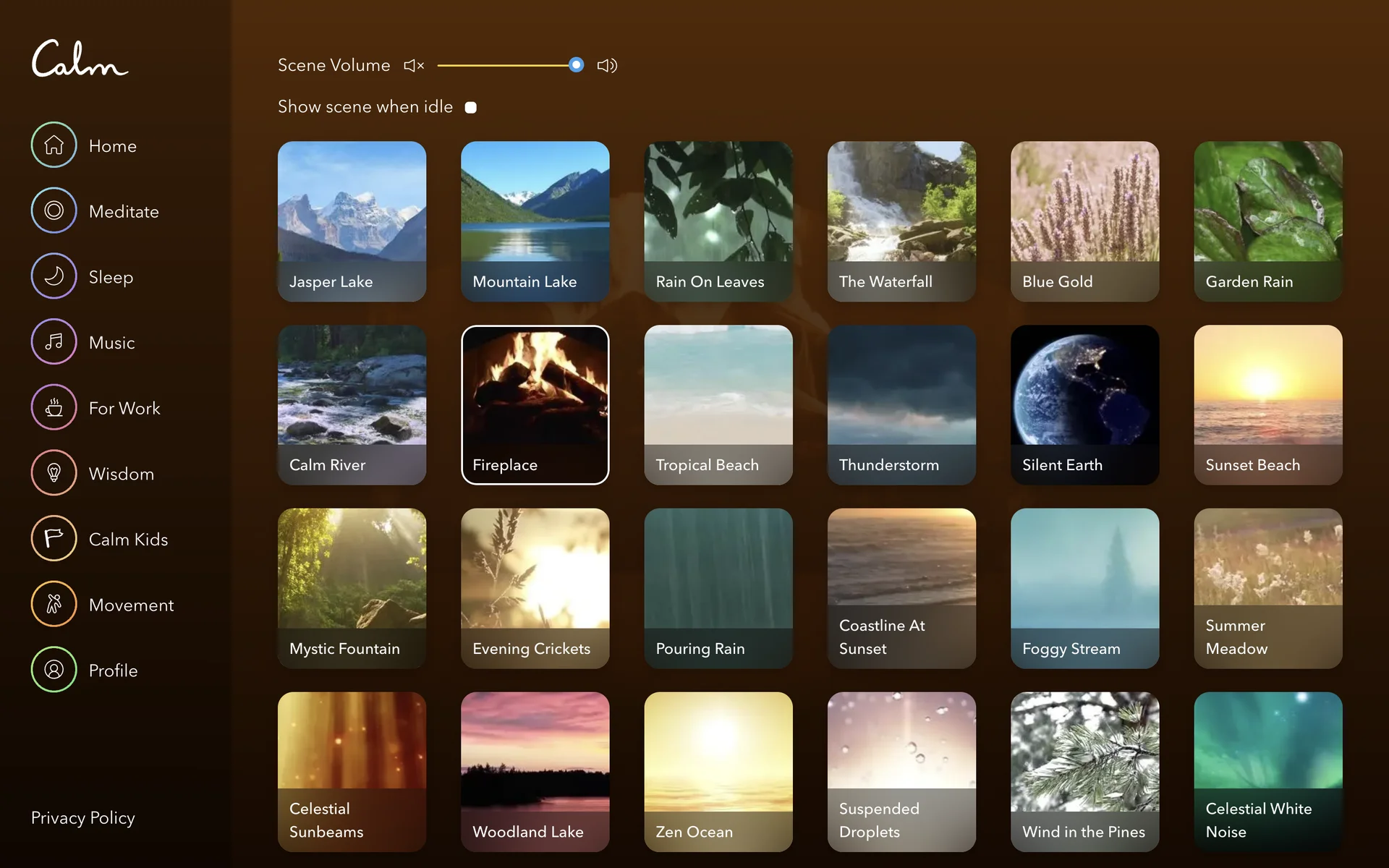Screen dimensions: 1389x868
Task: Toggle Show scene when idle checkbox
Action: click(x=470, y=108)
